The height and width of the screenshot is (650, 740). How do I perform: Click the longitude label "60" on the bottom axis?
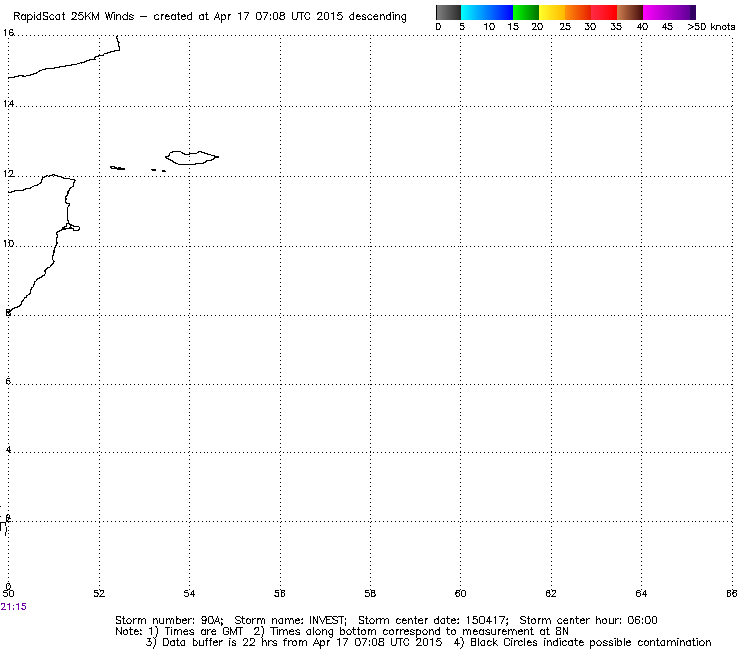pos(460,593)
